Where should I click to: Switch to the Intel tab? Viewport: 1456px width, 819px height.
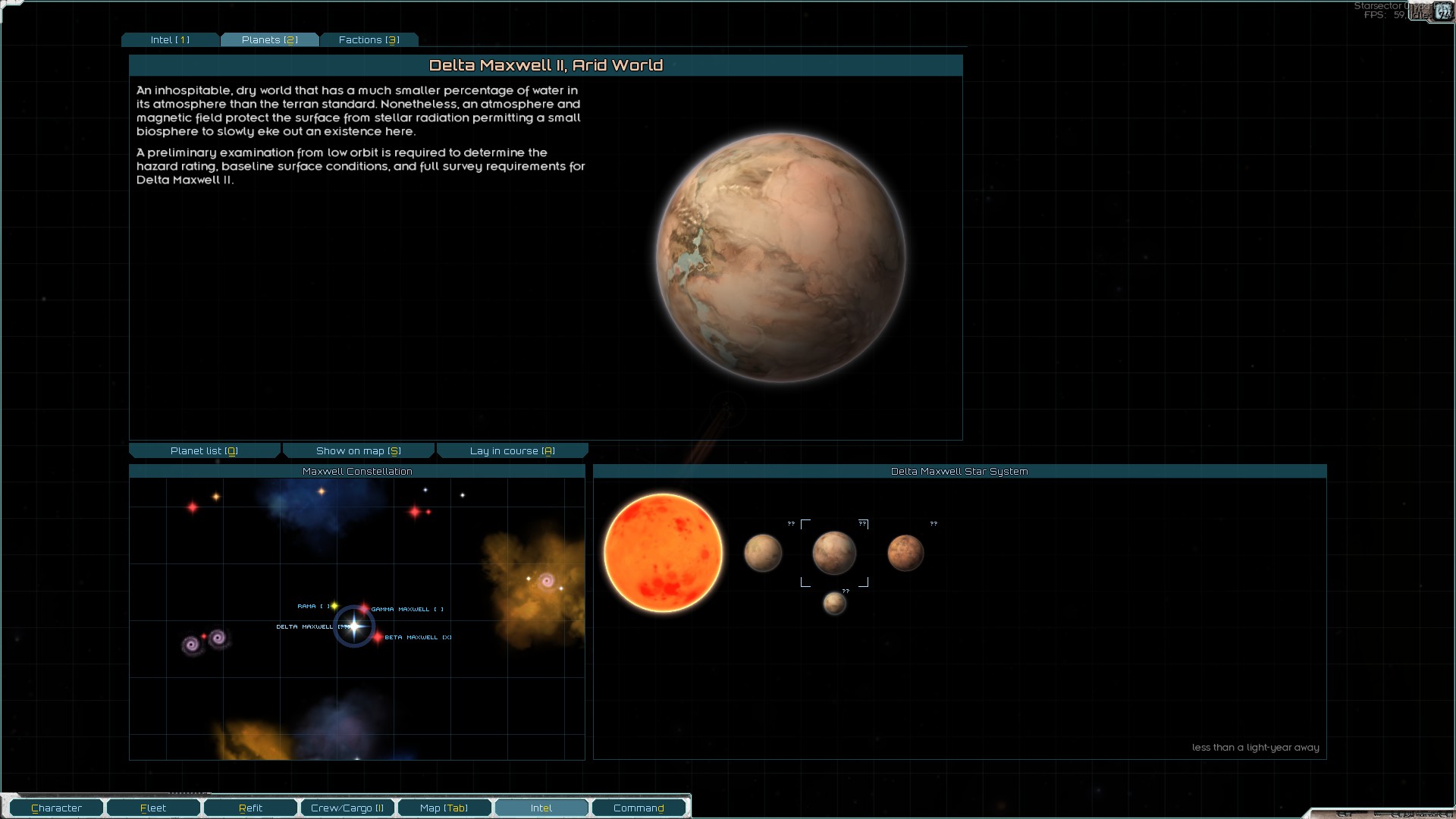[170, 40]
